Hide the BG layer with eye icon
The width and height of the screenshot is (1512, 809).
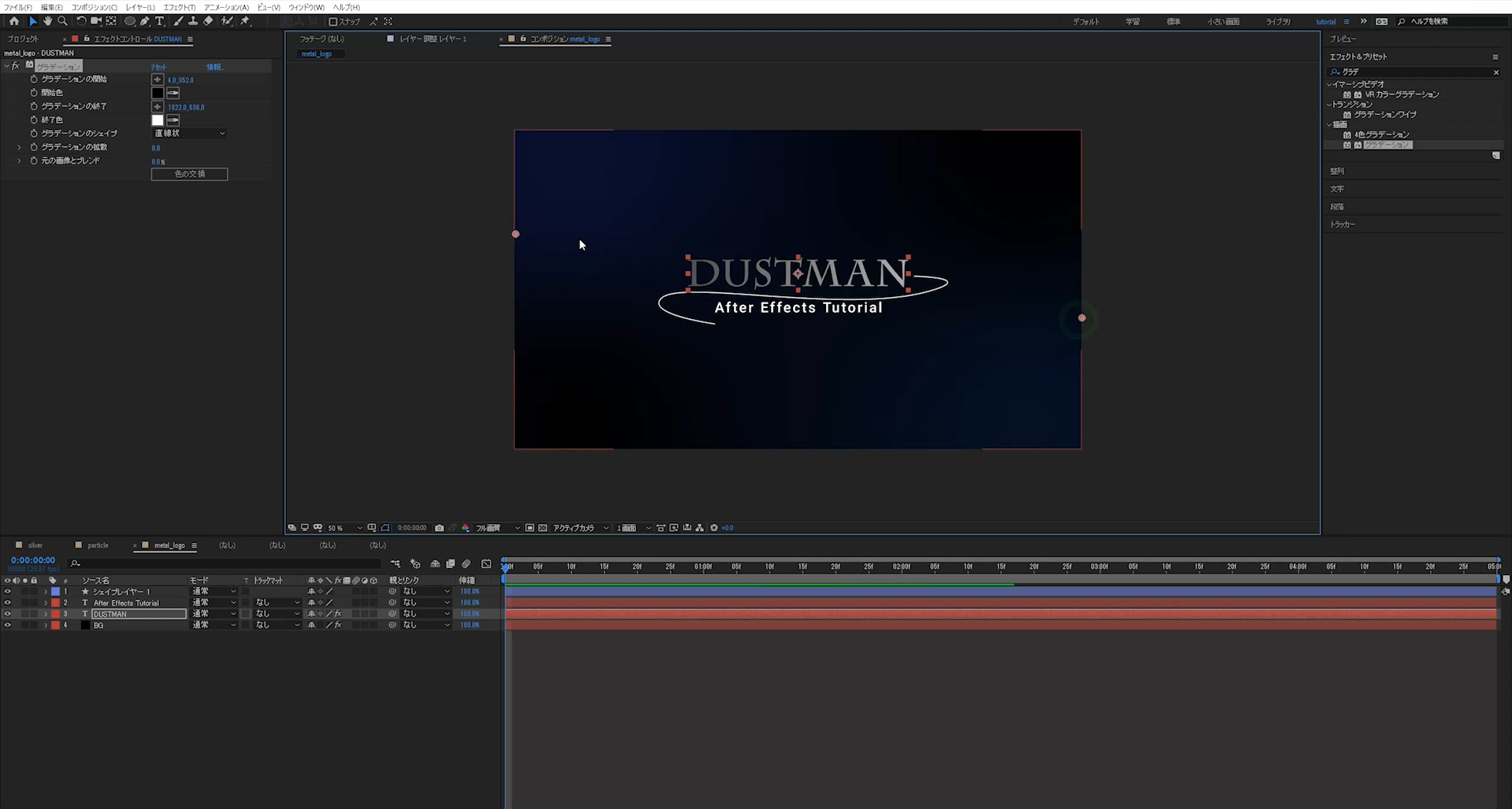pyautogui.click(x=8, y=625)
